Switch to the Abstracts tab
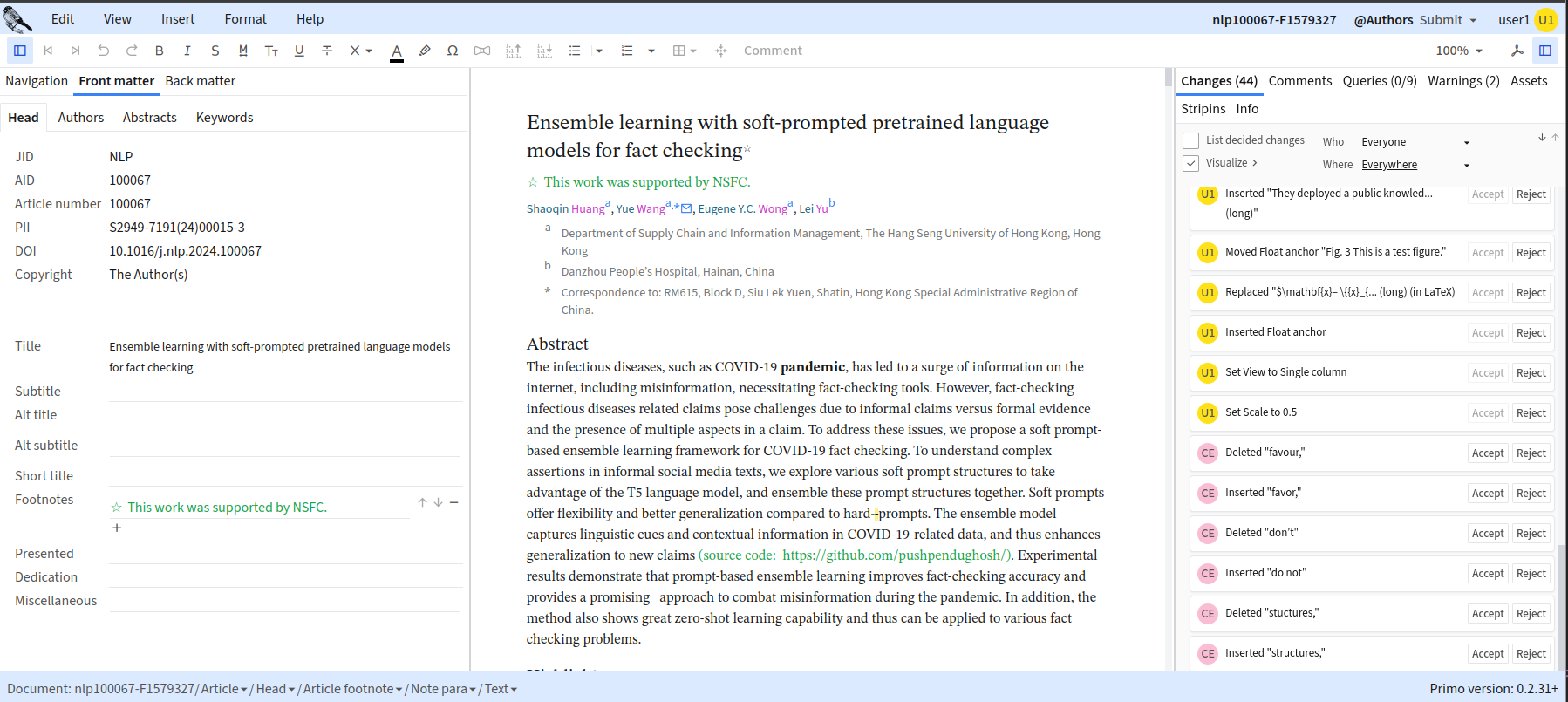Viewport: 1568px width, 702px height. [149, 118]
